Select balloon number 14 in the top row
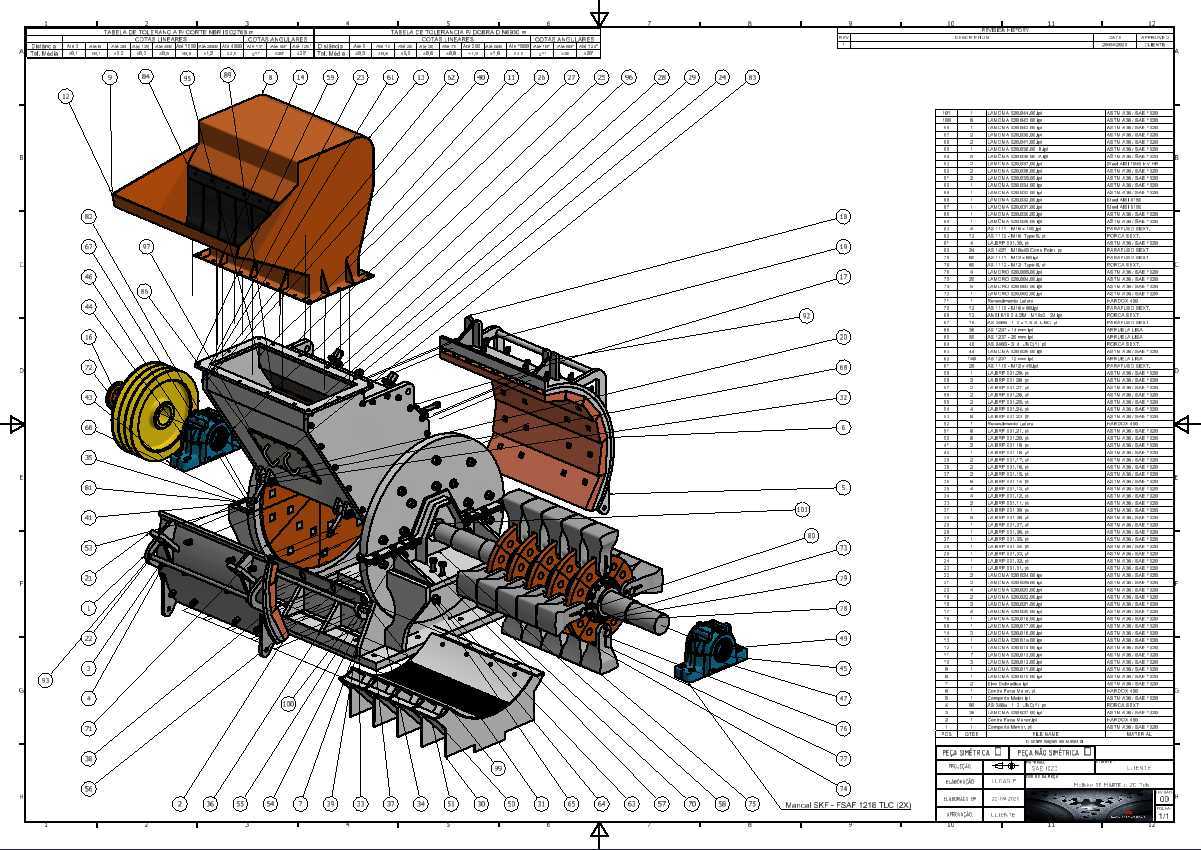The image size is (1201, 850). (x=300, y=76)
